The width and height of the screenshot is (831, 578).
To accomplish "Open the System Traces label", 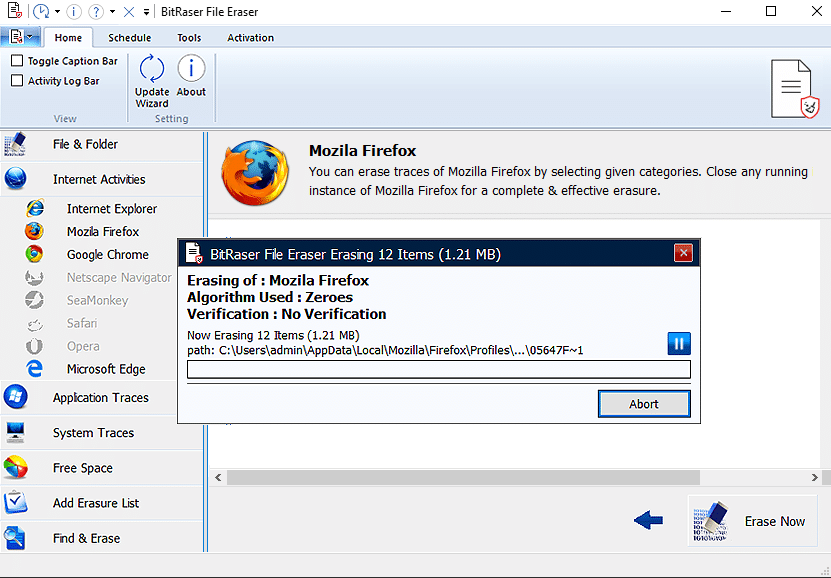I will [x=93, y=433].
